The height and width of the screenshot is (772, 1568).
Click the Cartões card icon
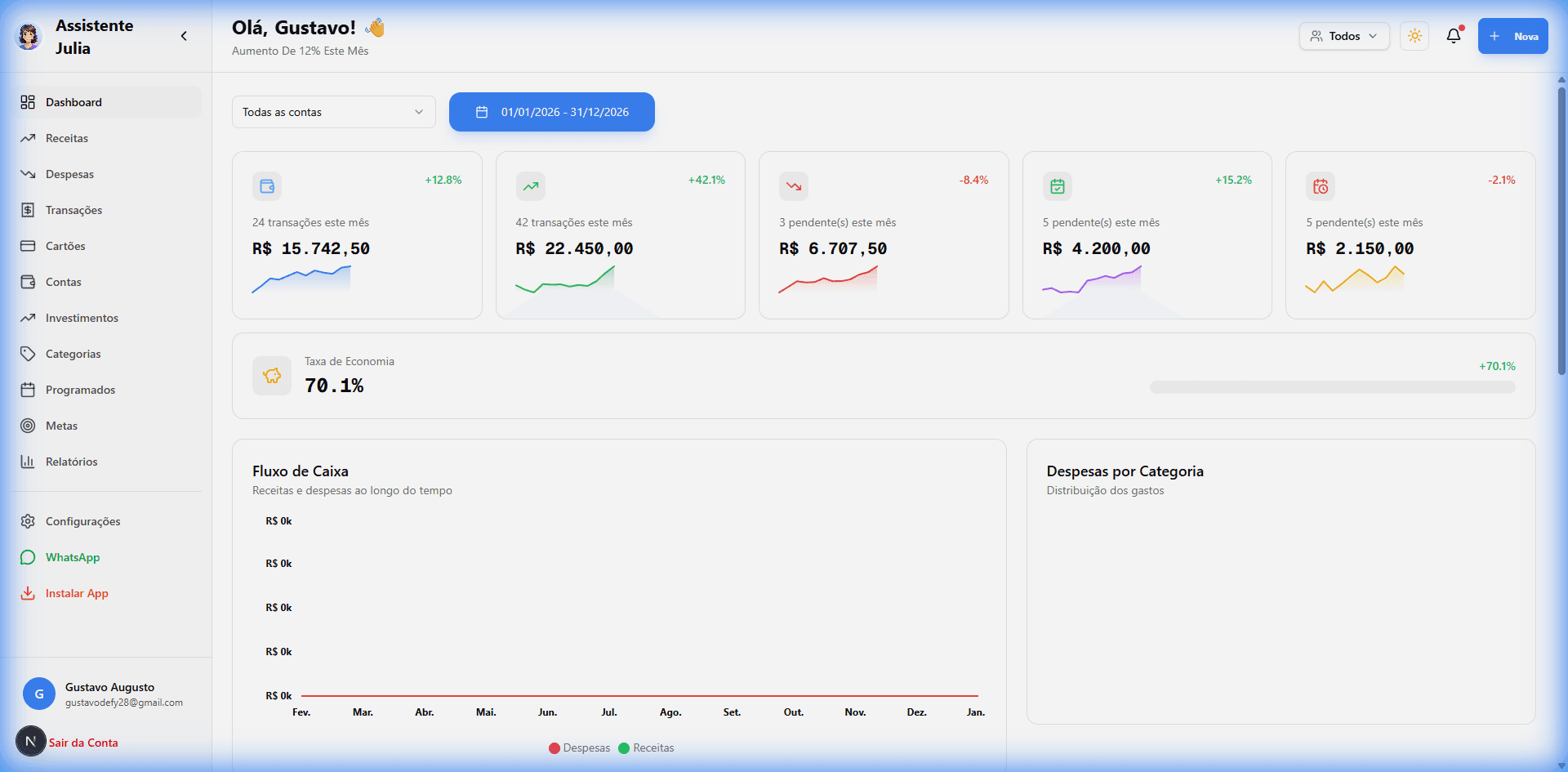28,246
